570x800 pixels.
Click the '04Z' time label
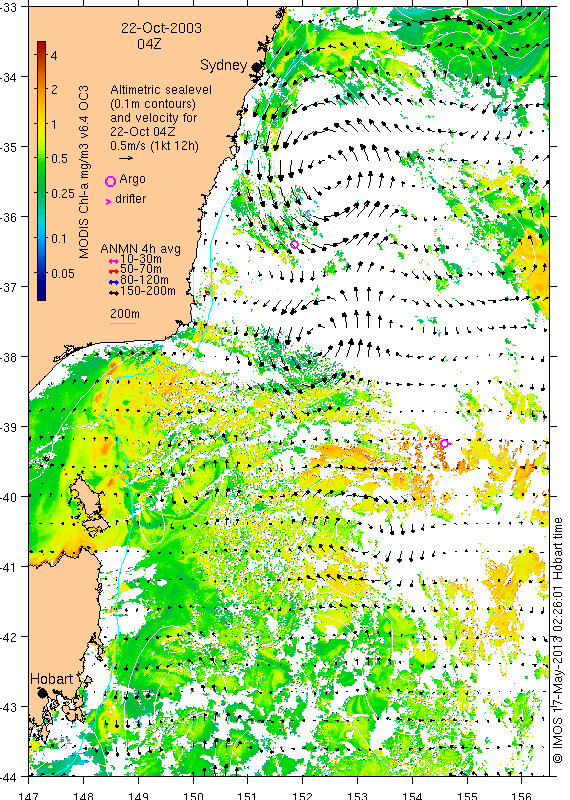click(149, 44)
